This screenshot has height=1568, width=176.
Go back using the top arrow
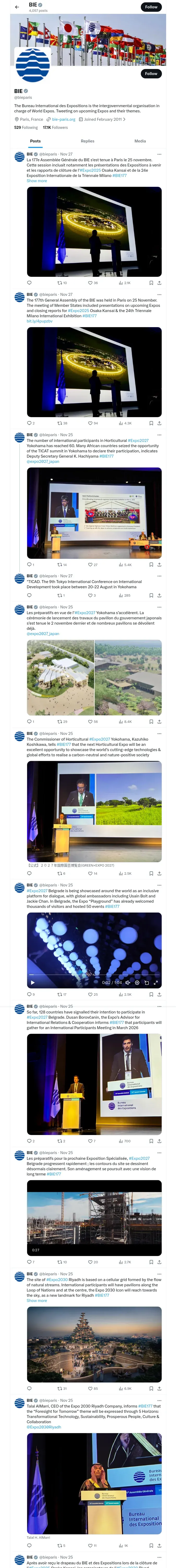coord(17,7)
